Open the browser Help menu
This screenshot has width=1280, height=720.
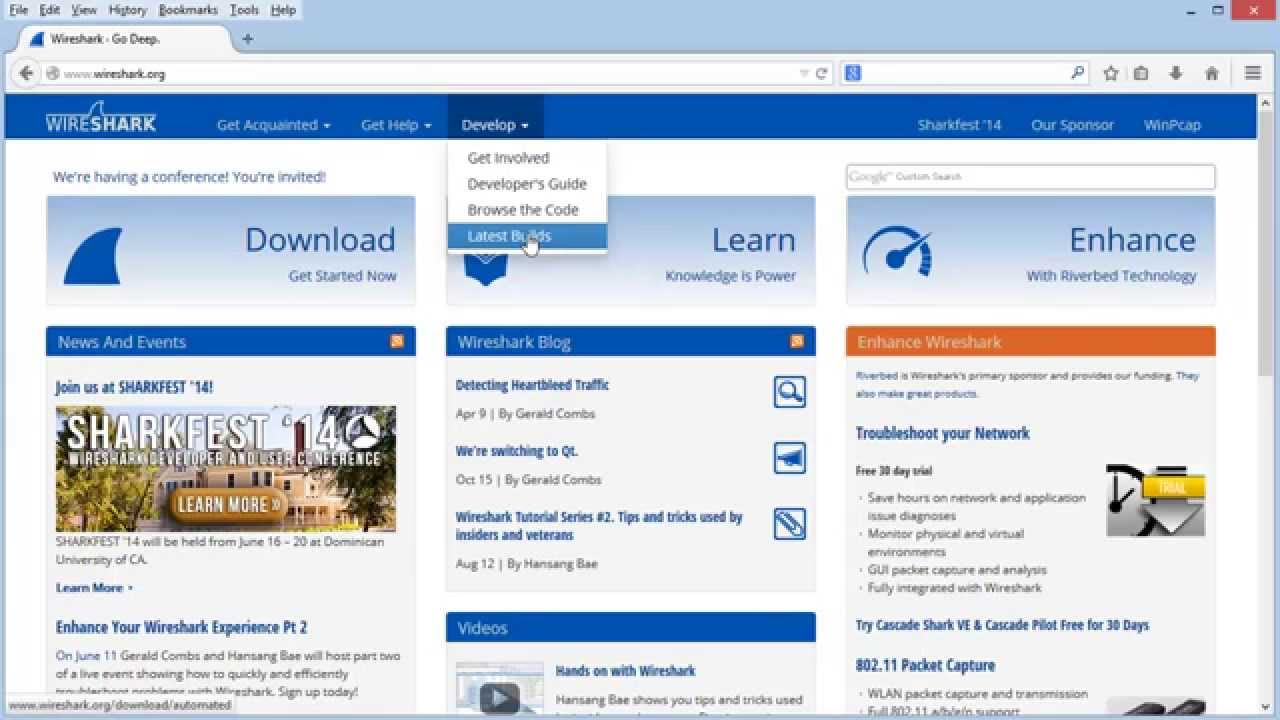click(x=283, y=10)
